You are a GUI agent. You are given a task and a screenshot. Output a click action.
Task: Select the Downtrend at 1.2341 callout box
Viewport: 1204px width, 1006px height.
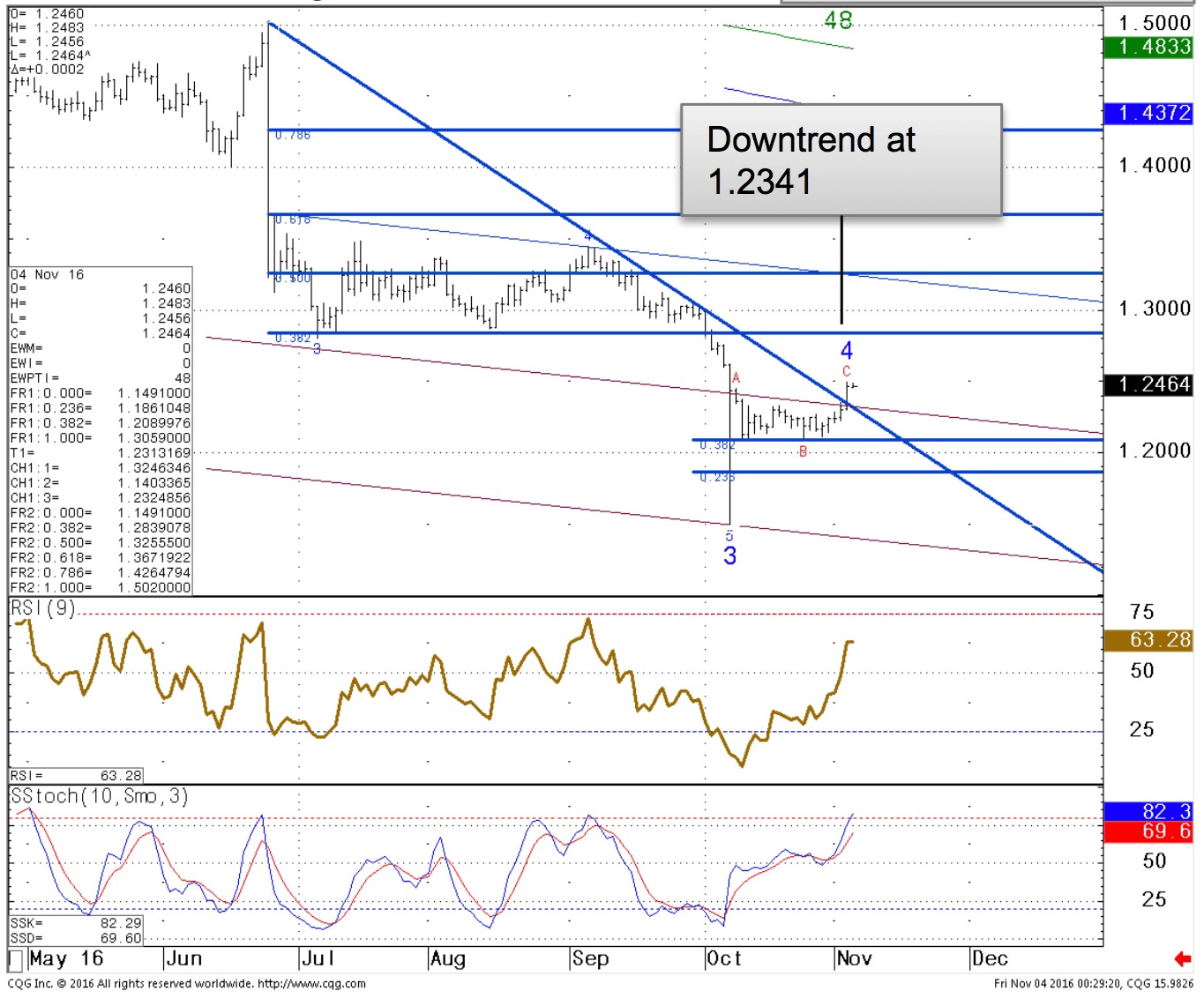click(x=841, y=160)
